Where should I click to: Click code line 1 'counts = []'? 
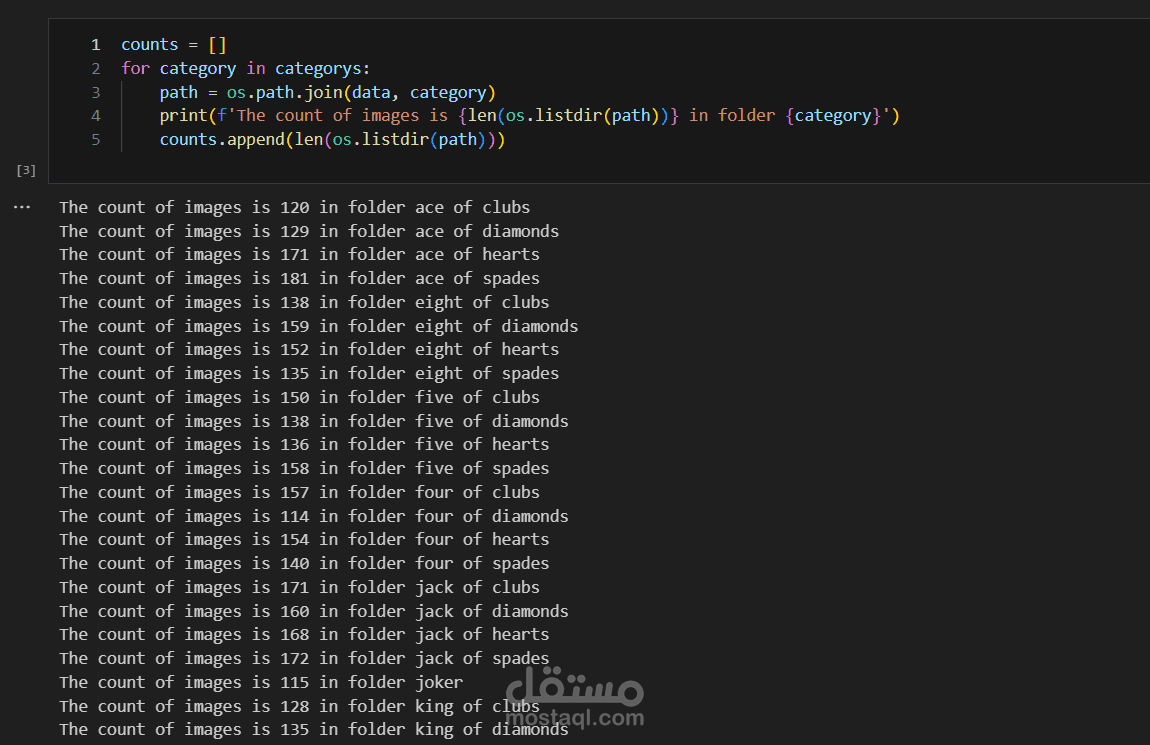tap(174, 45)
